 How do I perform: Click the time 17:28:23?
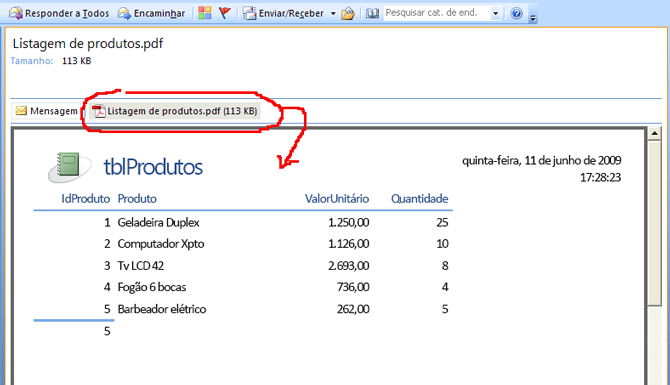pyautogui.click(x=600, y=177)
